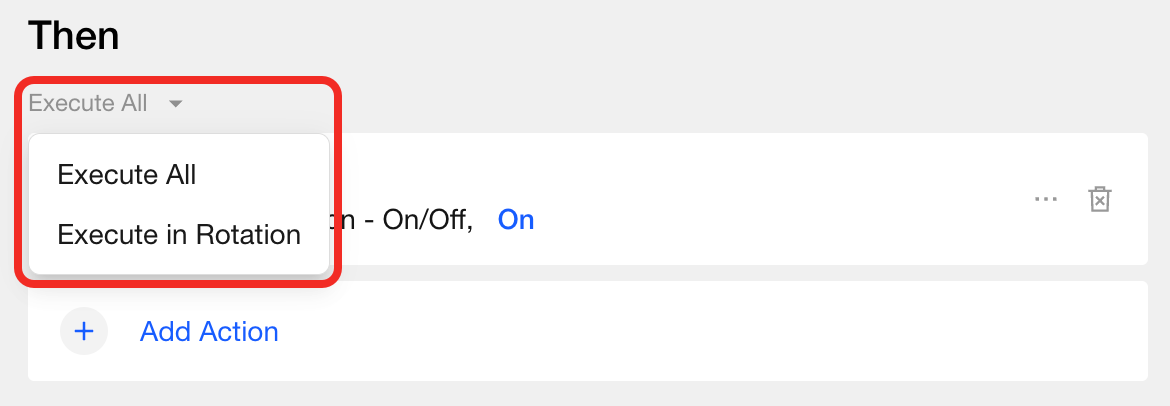Click the Execute All dropdown arrow
This screenshot has height=406, width=1170.
coord(175,103)
